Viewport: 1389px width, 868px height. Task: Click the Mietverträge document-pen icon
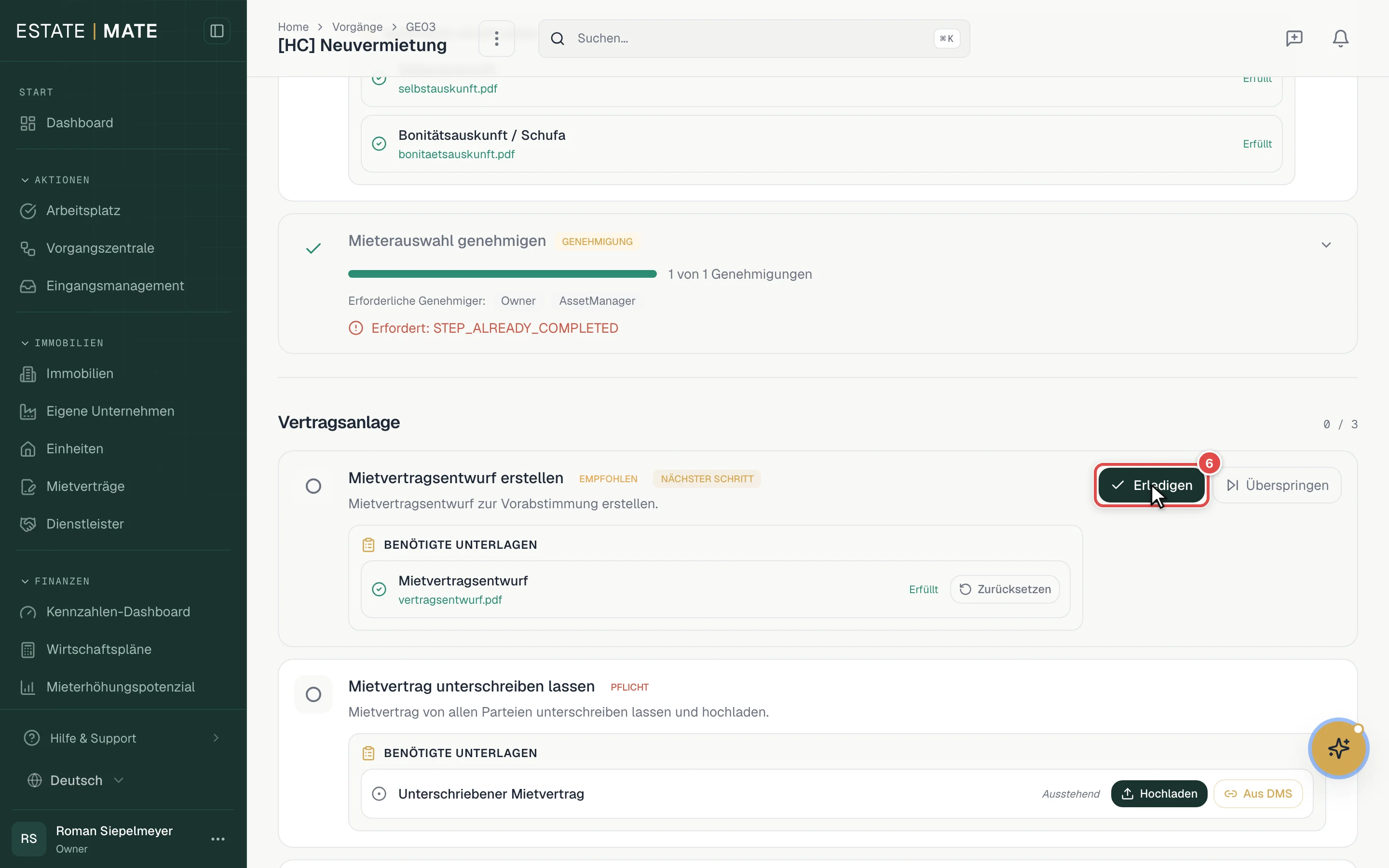pos(27,486)
